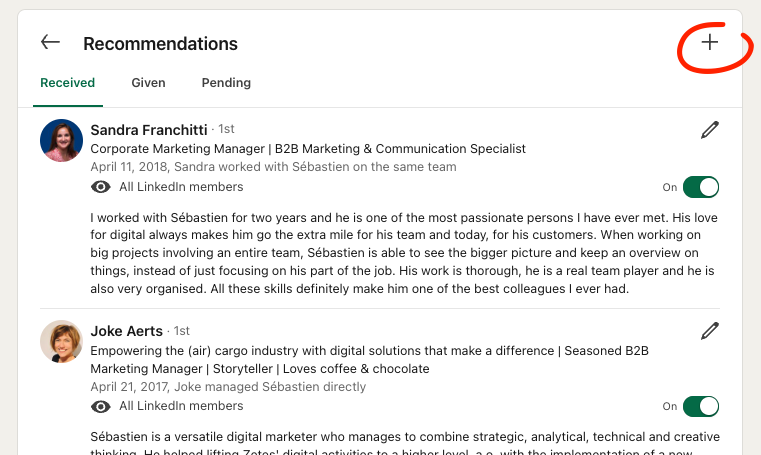Click Sandra's recommendation text paragraph
761x455 pixels.
coord(404,253)
